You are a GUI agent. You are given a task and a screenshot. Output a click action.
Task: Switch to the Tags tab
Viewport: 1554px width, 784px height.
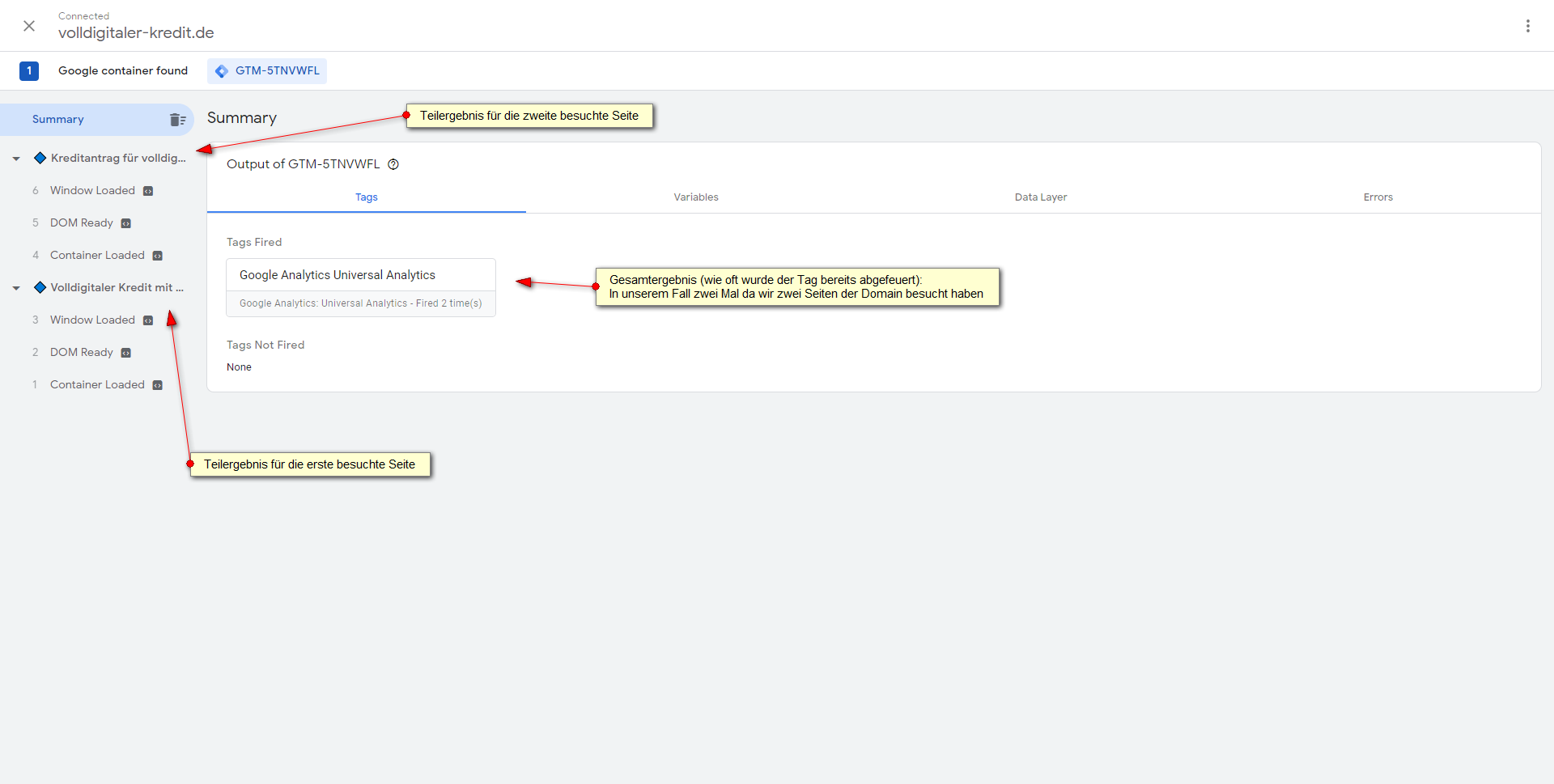click(x=367, y=197)
